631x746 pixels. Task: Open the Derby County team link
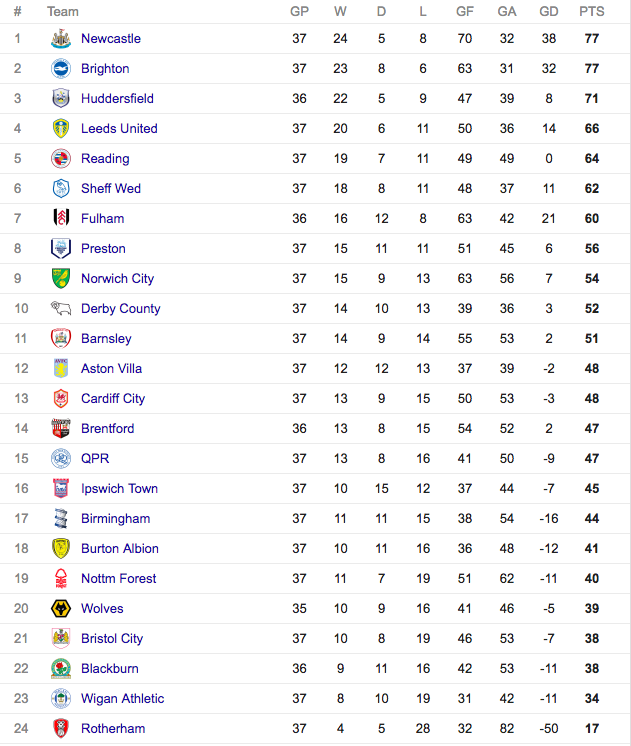click(x=120, y=309)
